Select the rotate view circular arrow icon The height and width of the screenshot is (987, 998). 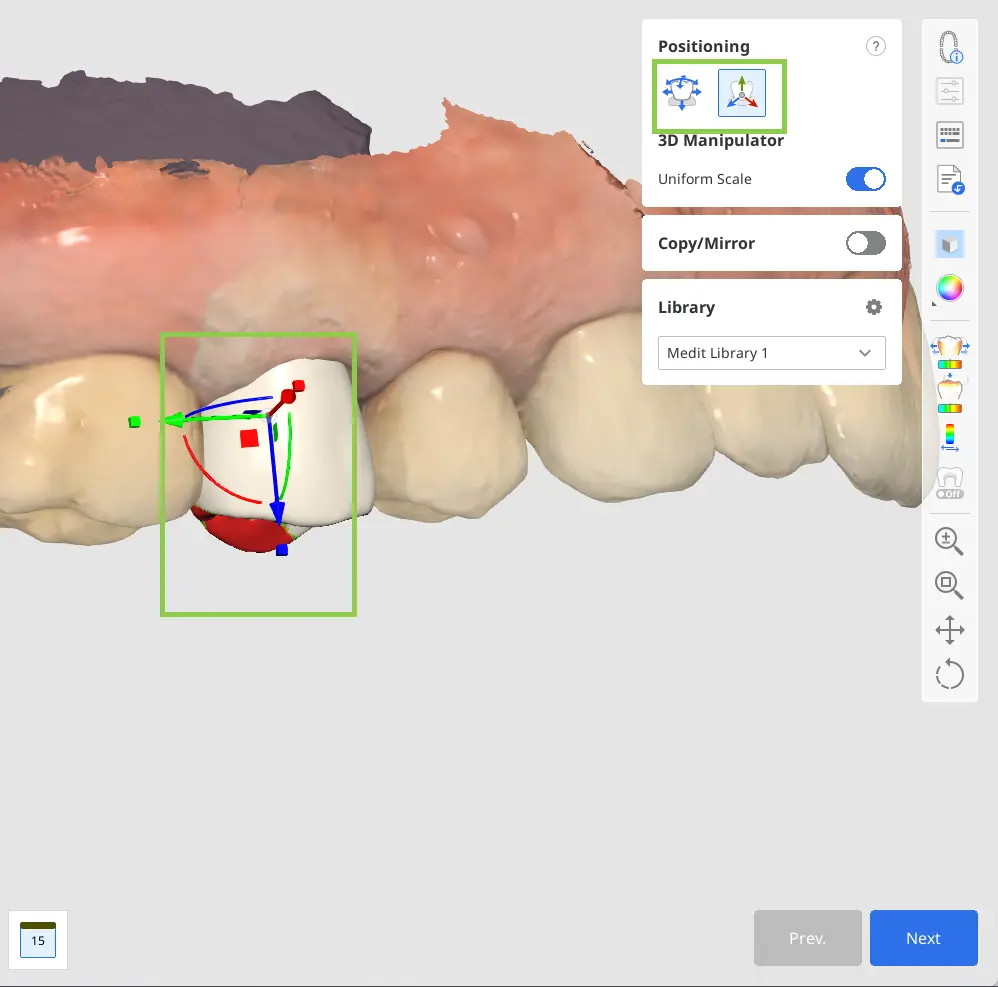click(x=950, y=674)
